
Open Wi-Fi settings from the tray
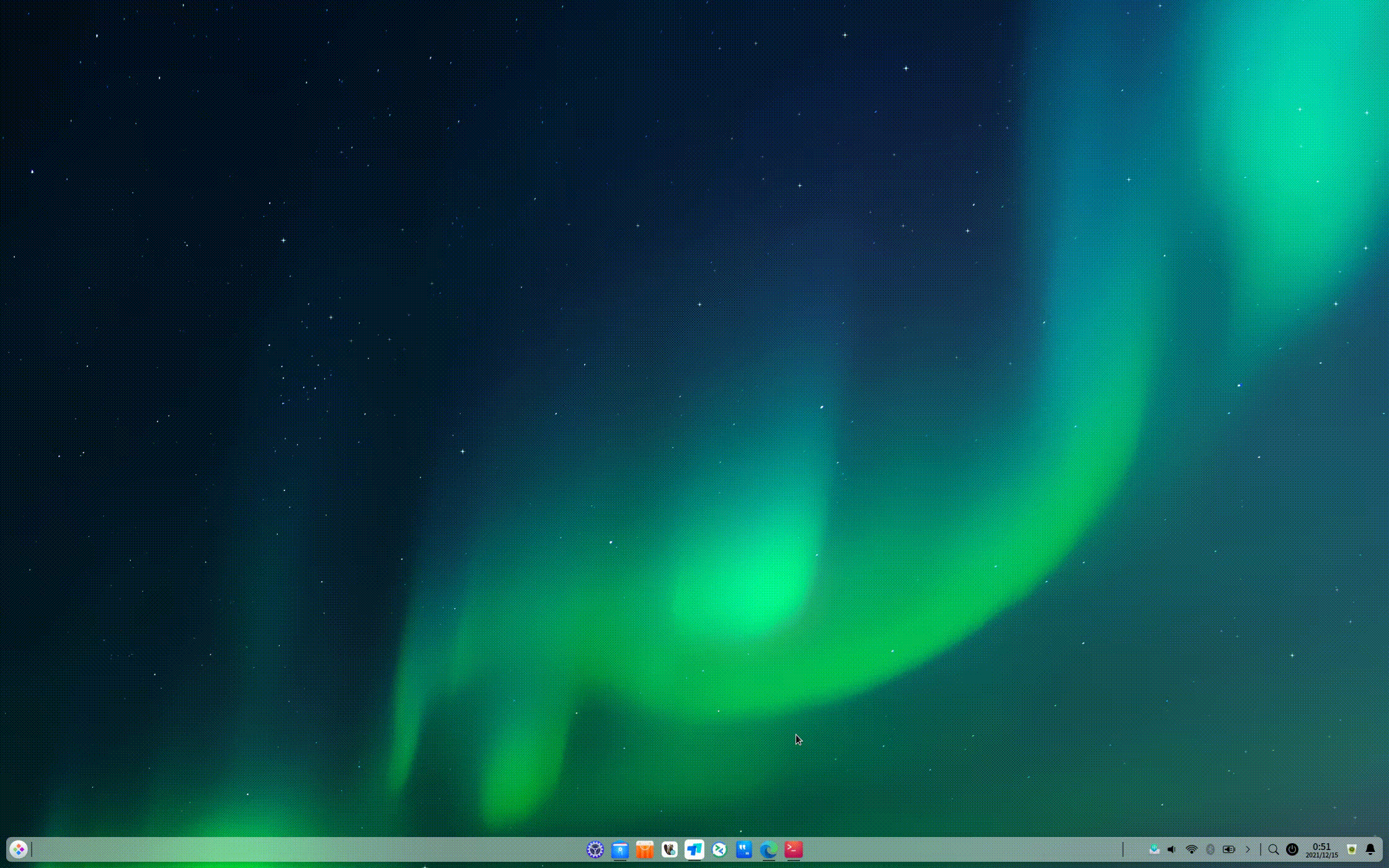1192,849
